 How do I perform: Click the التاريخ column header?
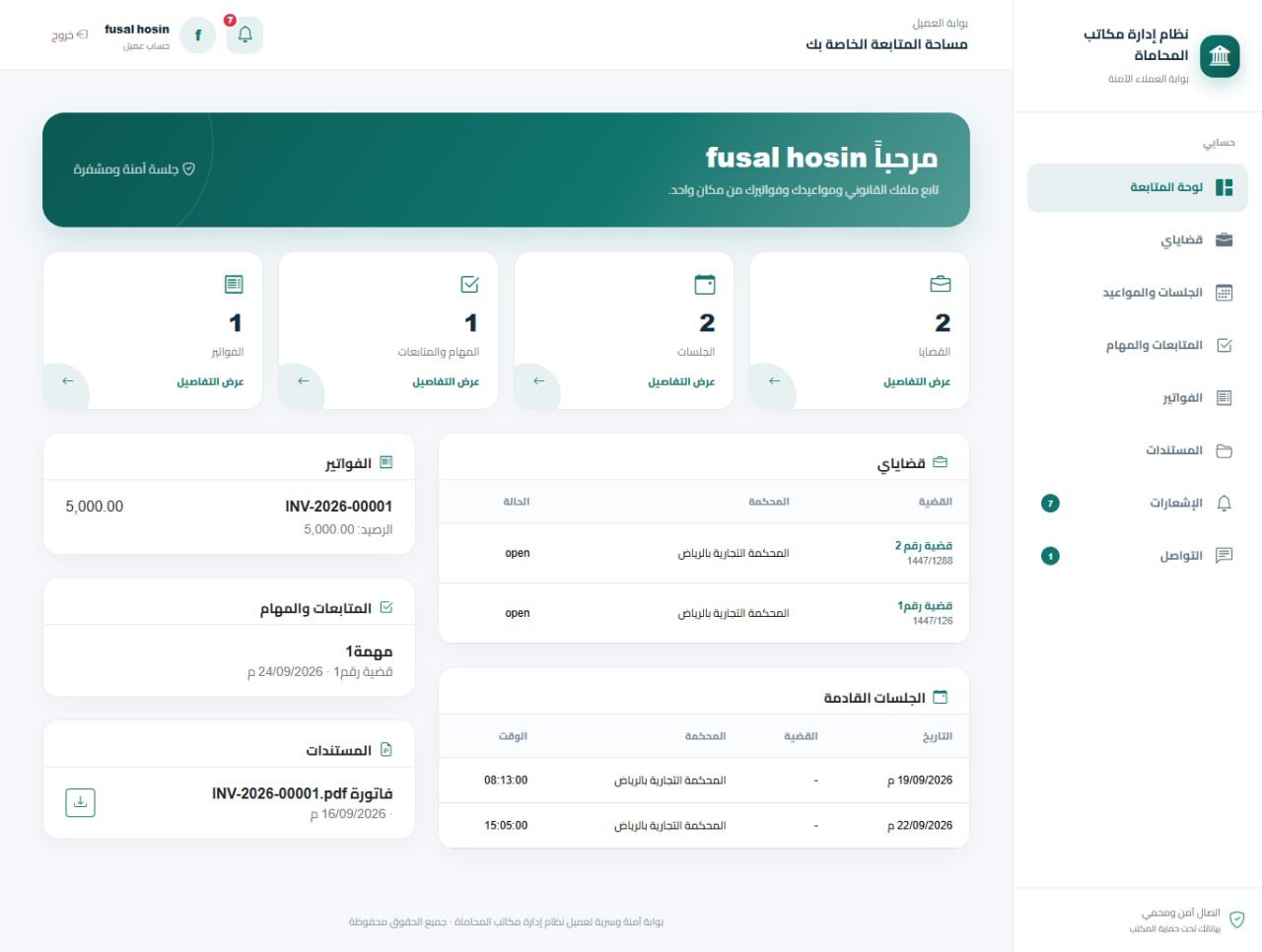click(x=938, y=736)
